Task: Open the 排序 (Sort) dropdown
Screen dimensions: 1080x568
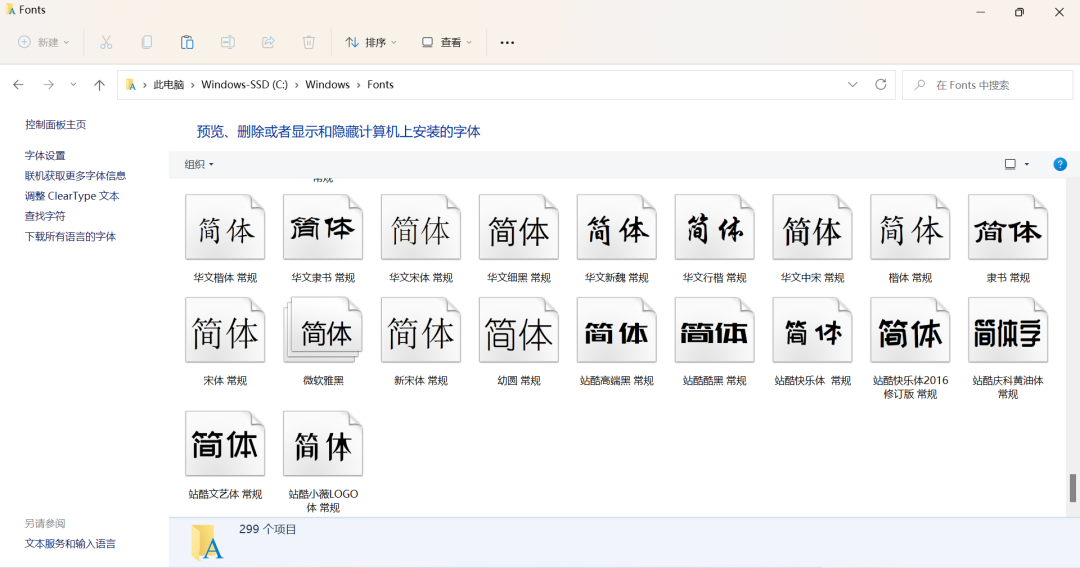Action: 371,43
